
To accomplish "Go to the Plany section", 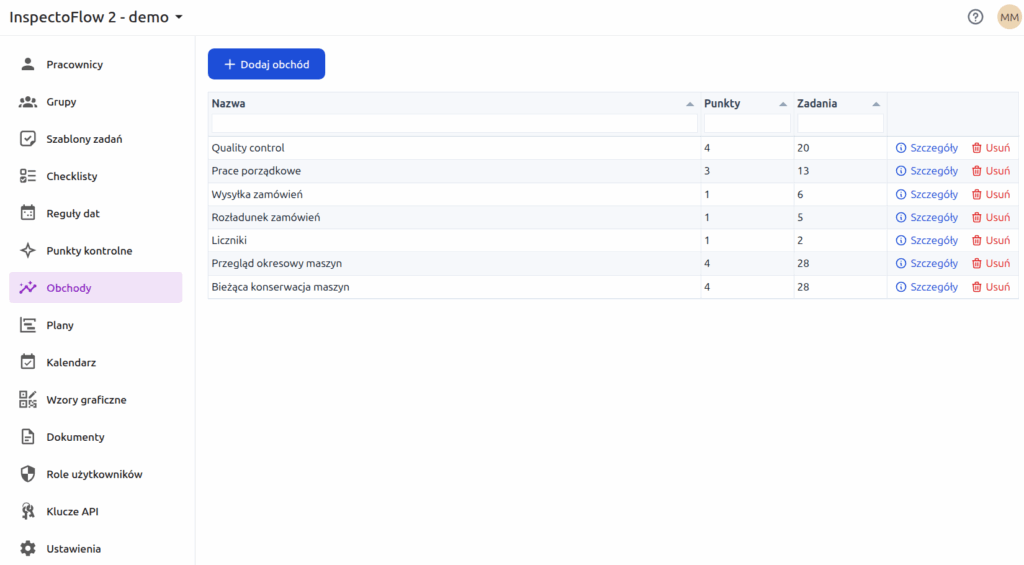I will (x=60, y=326).
